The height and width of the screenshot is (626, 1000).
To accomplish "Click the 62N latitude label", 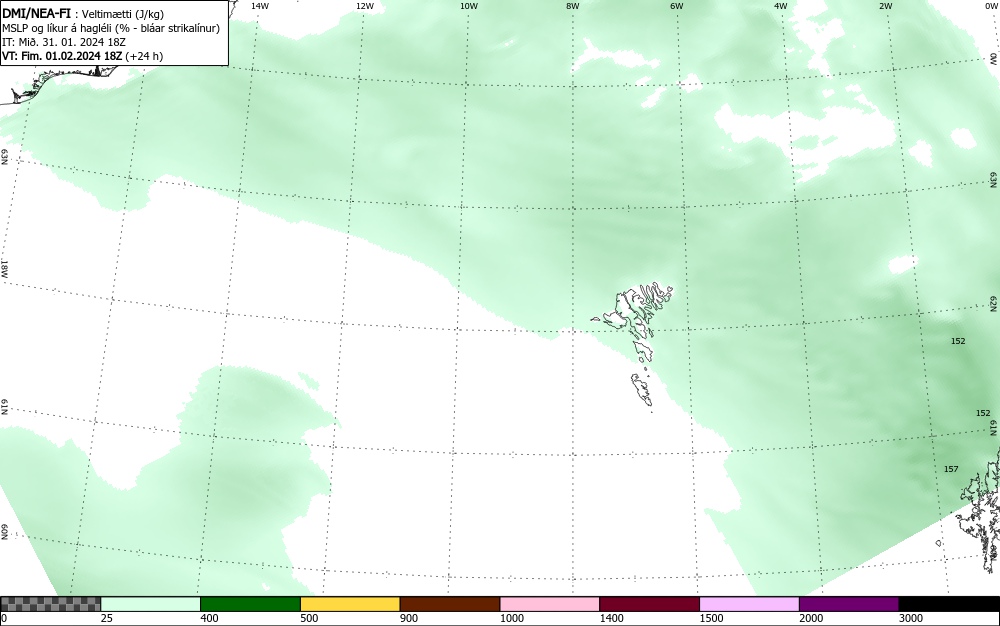I will (x=993, y=305).
